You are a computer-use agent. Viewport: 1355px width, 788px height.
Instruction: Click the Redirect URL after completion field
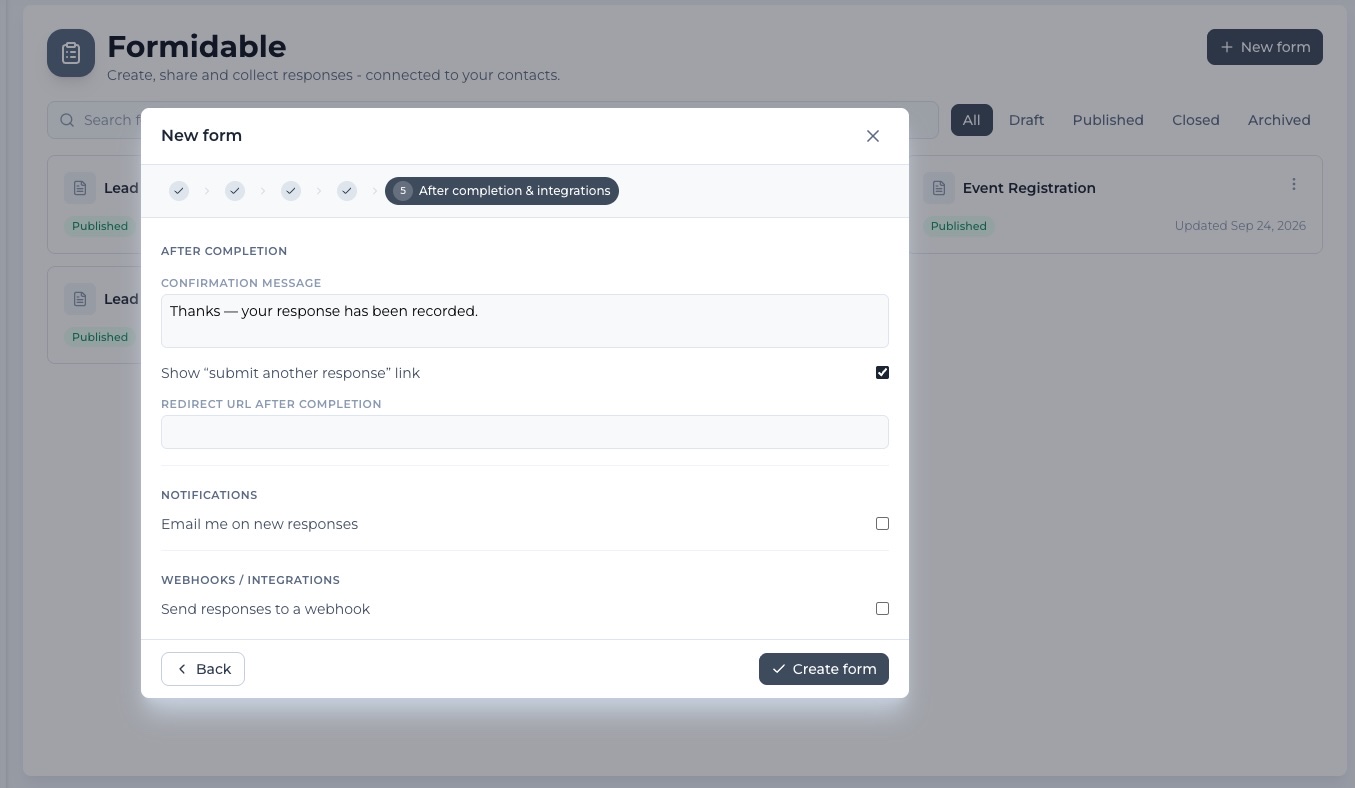525,432
